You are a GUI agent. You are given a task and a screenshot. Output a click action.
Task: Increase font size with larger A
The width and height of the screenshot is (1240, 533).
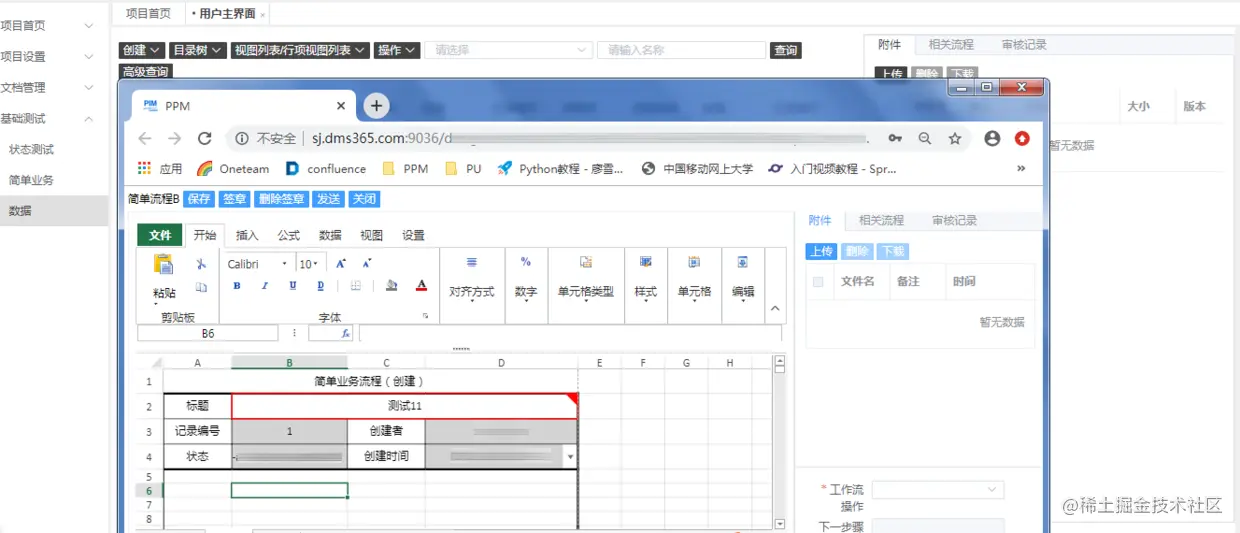click(x=341, y=264)
